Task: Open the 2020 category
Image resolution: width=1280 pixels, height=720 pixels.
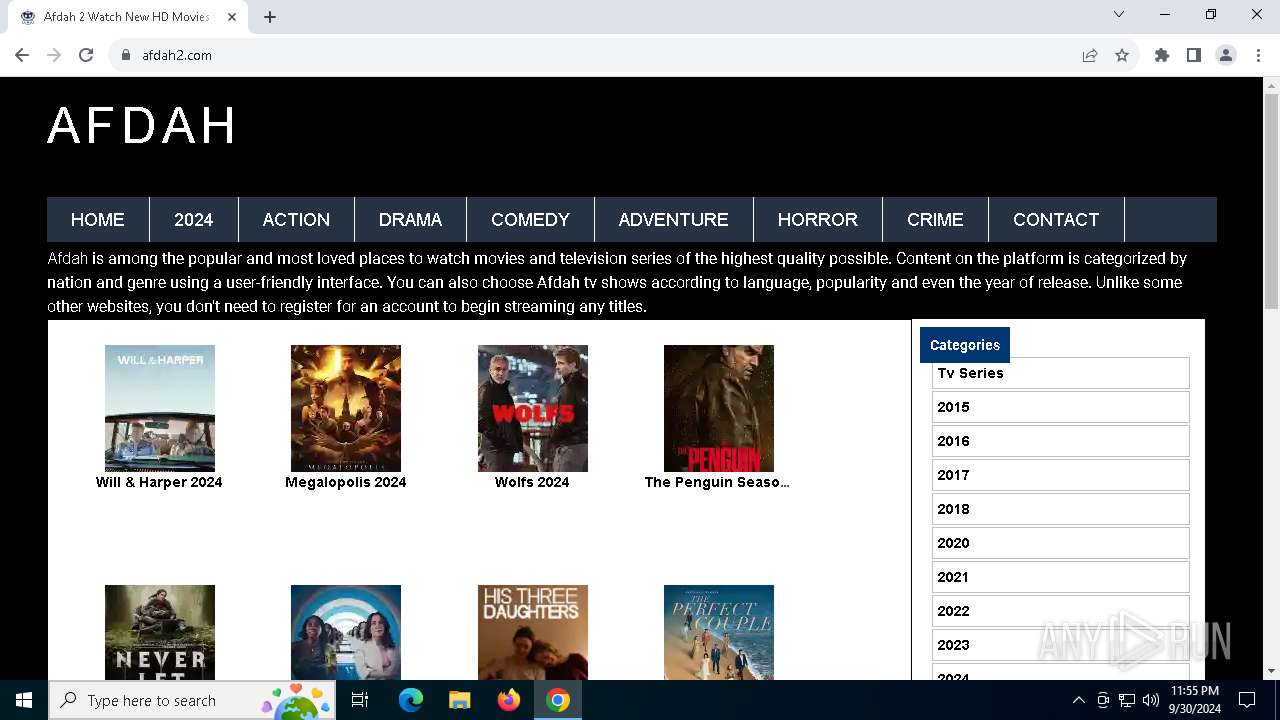Action: coord(1061,543)
